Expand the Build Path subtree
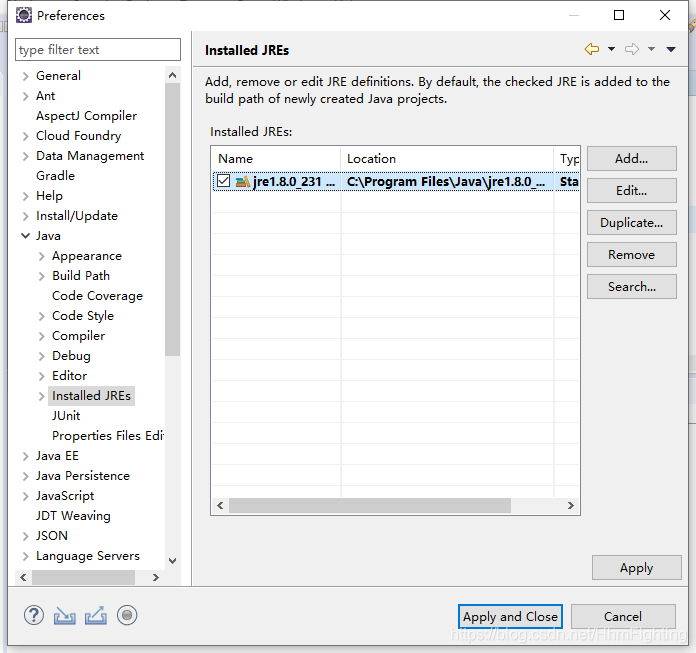This screenshot has height=653, width=696. pyautogui.click(x=42, y=276)
